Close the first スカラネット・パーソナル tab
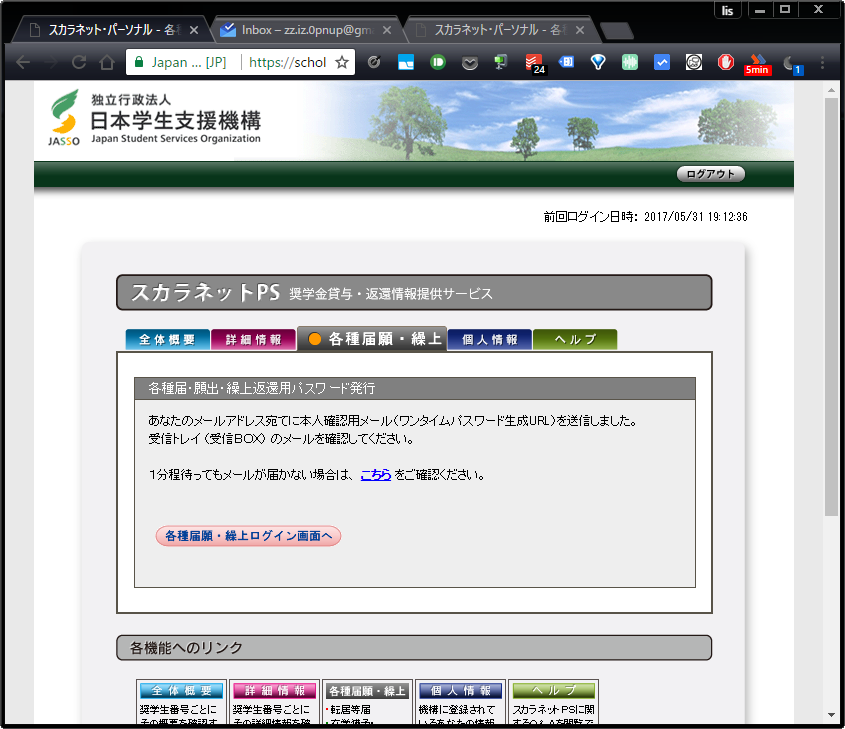This screenshot has height=729, width=845. pyautogui.click(x=194, y=30)
